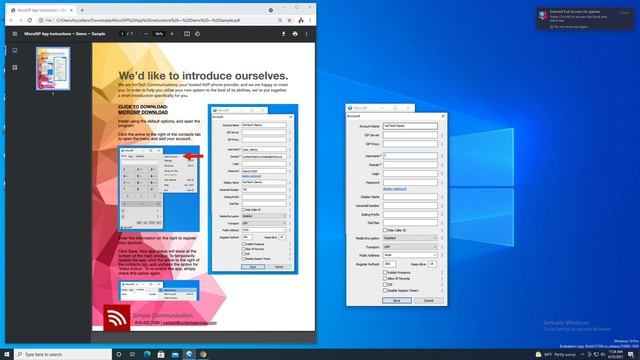Open Chrome three-dot menu

pos(310,20)
